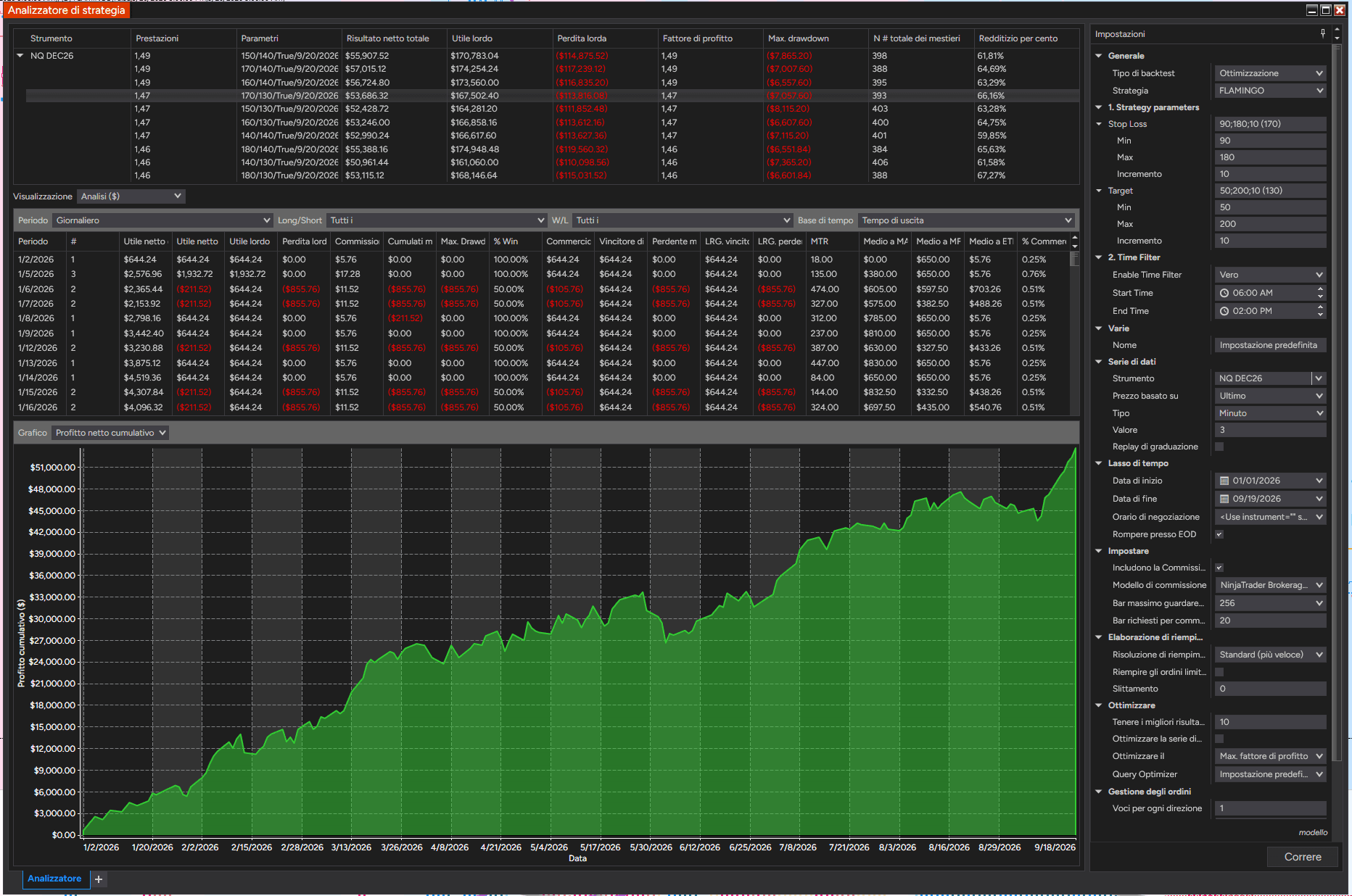Open Grafico Profitto netto cumulativo dropdown
This screenshot has height=896, width=1352.
pyautogui.click(x=110, y=433)
